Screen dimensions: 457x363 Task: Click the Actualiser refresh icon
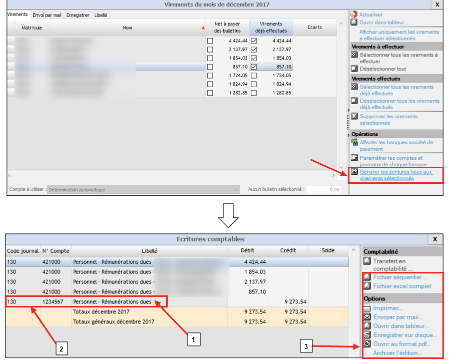pyautogui.click(x=354, y=15)
